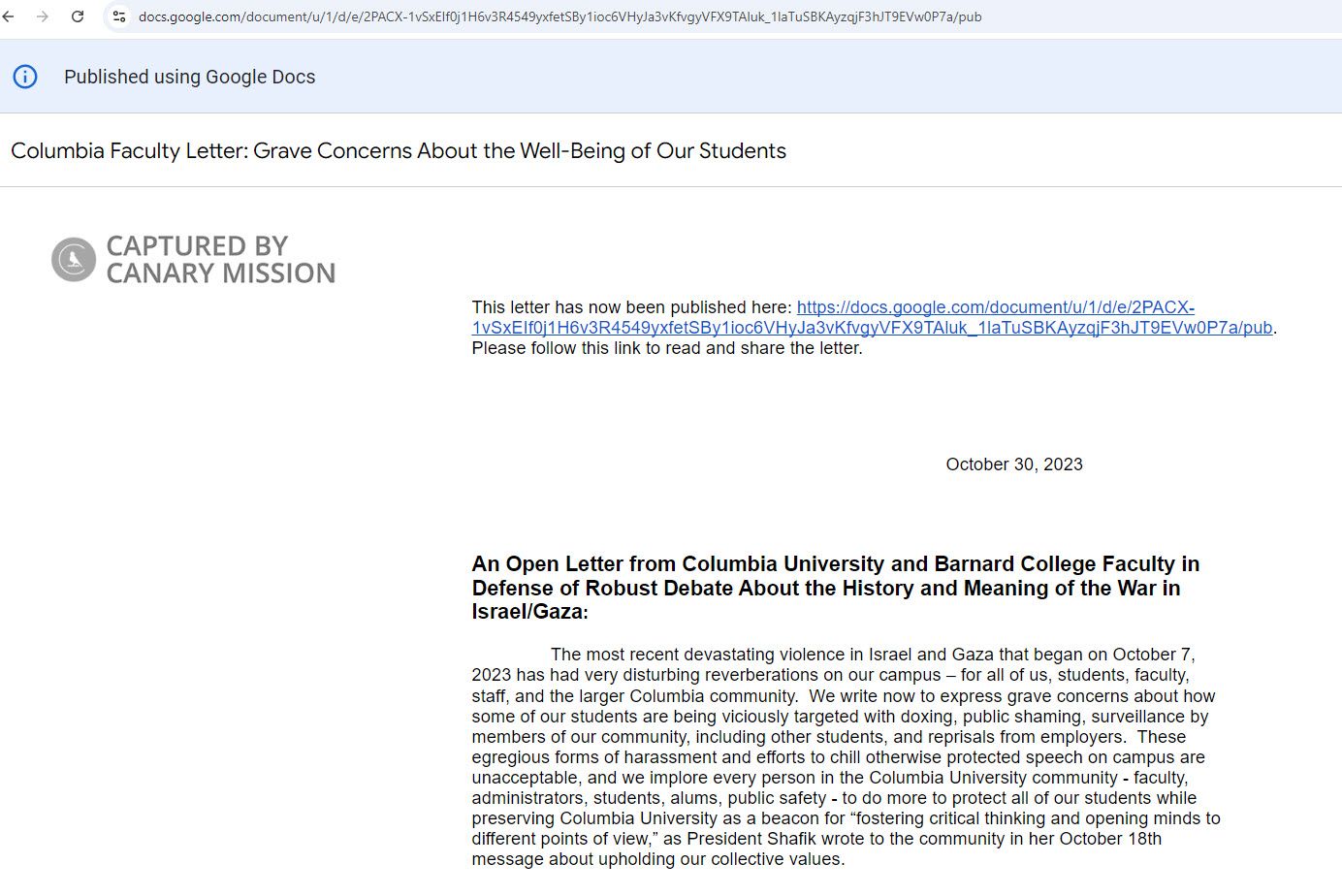This screenshot has width=1342, height=896.
Task: Click the October 30, 2023 date
Action: pos(1013,464)
